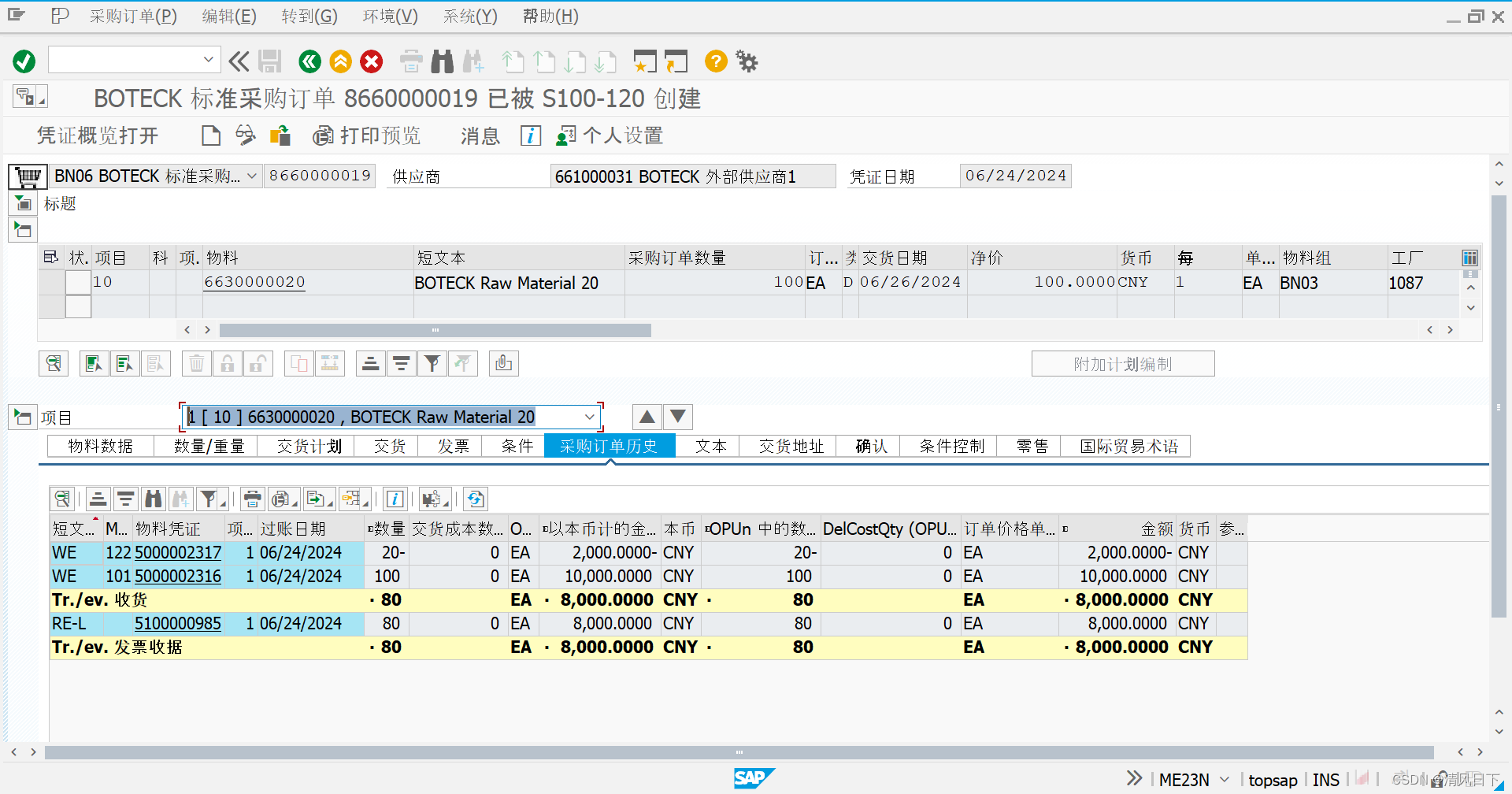Click the Create new session icon
This screenshot has width=1512, height=794.
[x=645, y=61]
